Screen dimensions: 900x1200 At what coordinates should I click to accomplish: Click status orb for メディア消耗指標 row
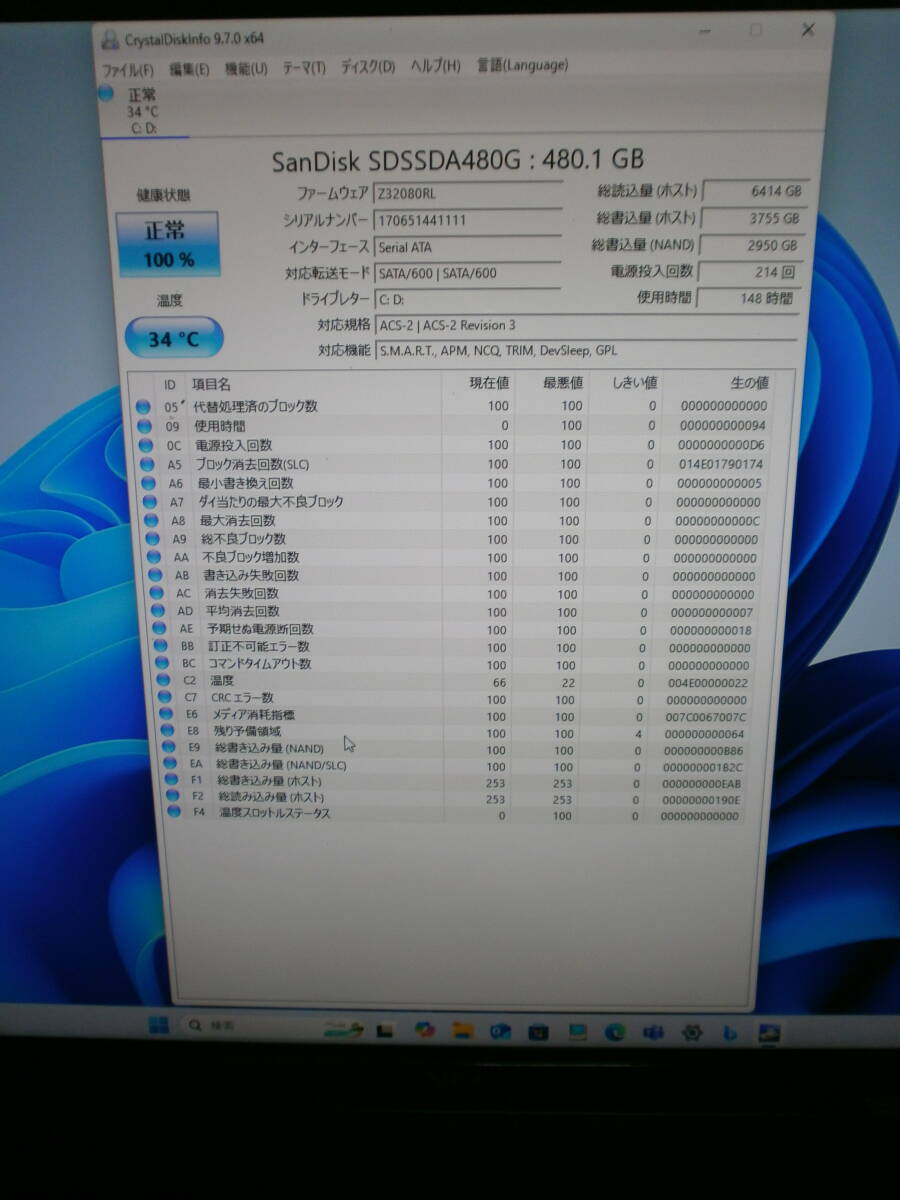165,714
